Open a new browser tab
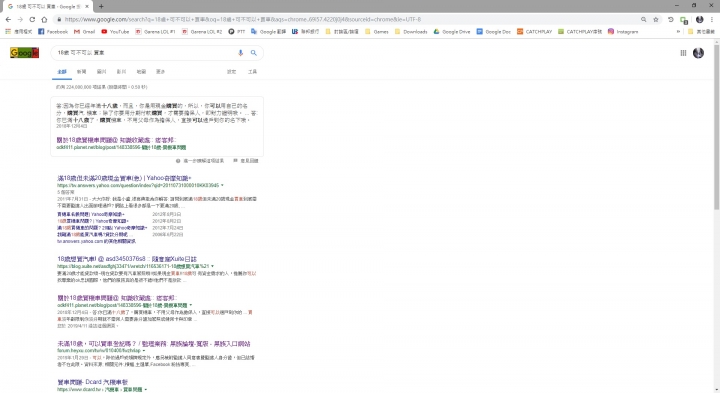The height and width of the screenshot is (393, 720). (101, 6)
